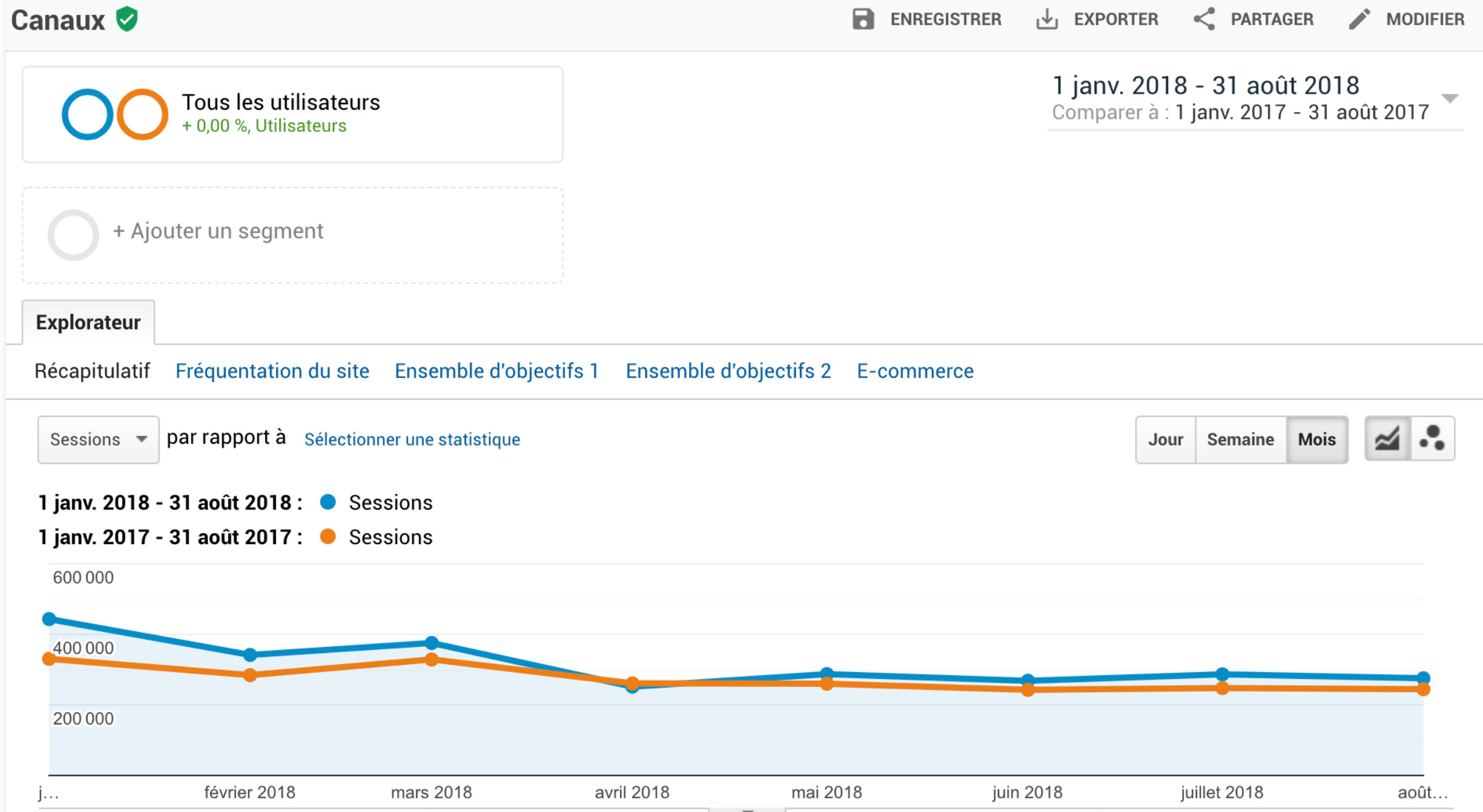Switch to the E-commerce tab

(x=915, y=371)
